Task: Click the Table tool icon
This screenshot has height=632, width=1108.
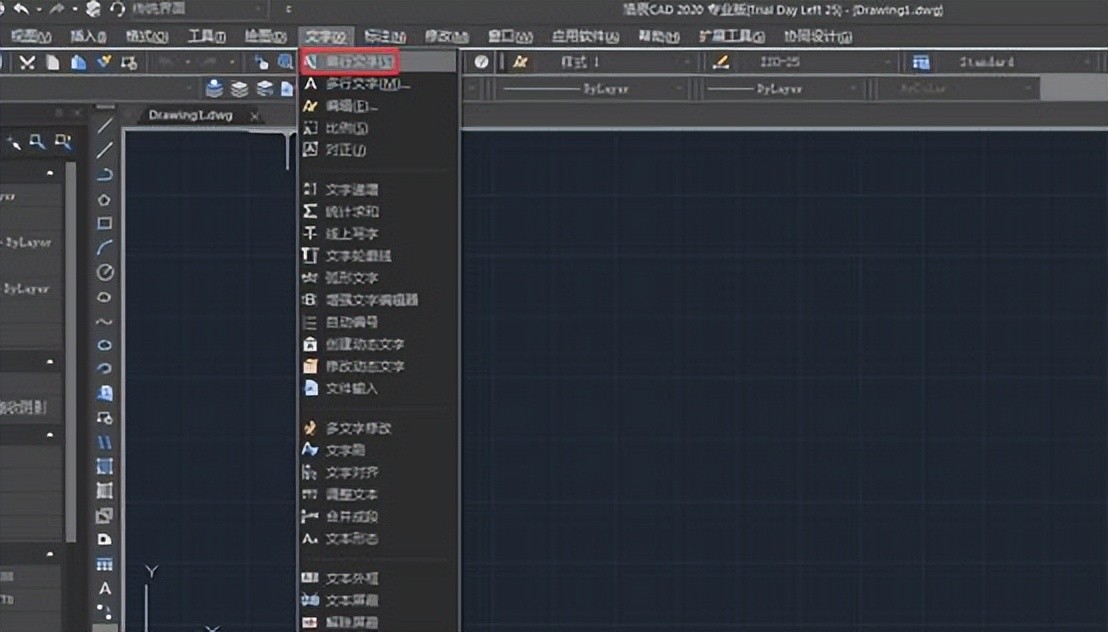Action: coord(104,564)
